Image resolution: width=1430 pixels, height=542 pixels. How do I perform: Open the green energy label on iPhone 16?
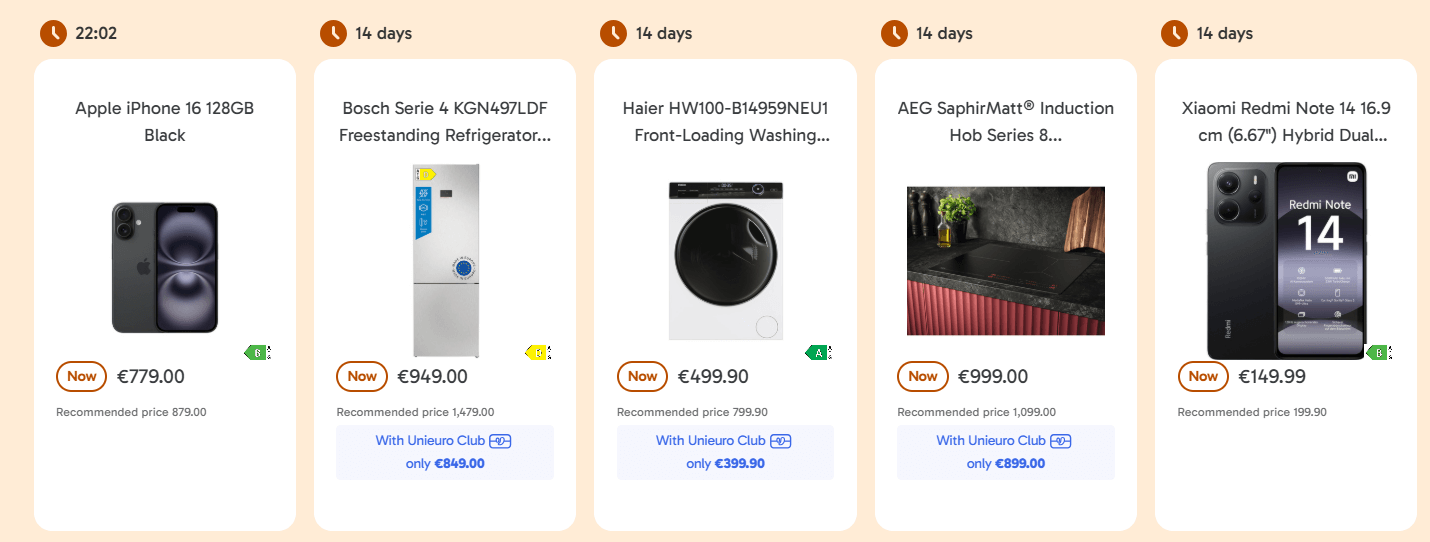[x=257, y=352]
